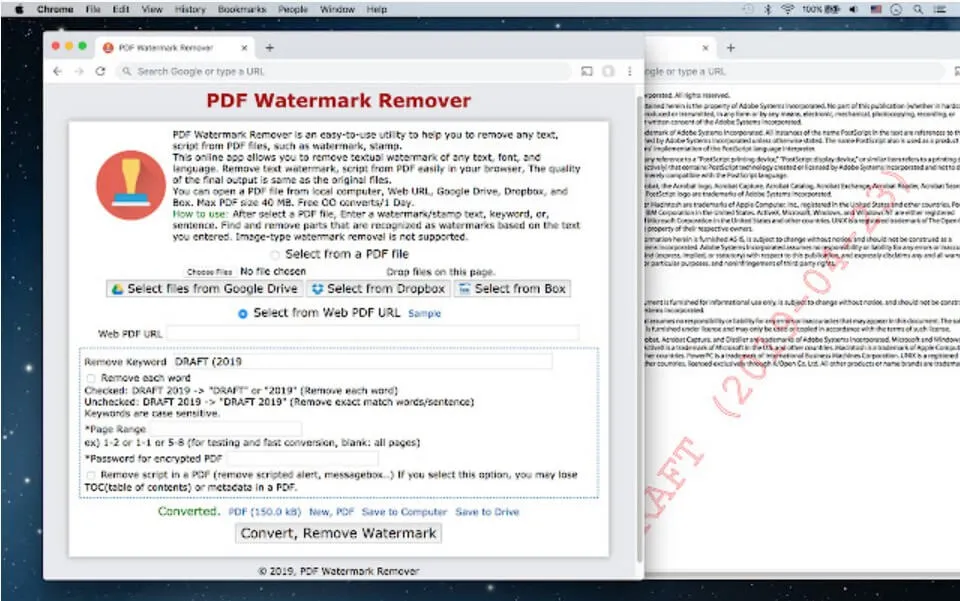Click the Google Drive icon on the upload button
Viewport: 960px width, 601px height.
click(x=117, y=289)
